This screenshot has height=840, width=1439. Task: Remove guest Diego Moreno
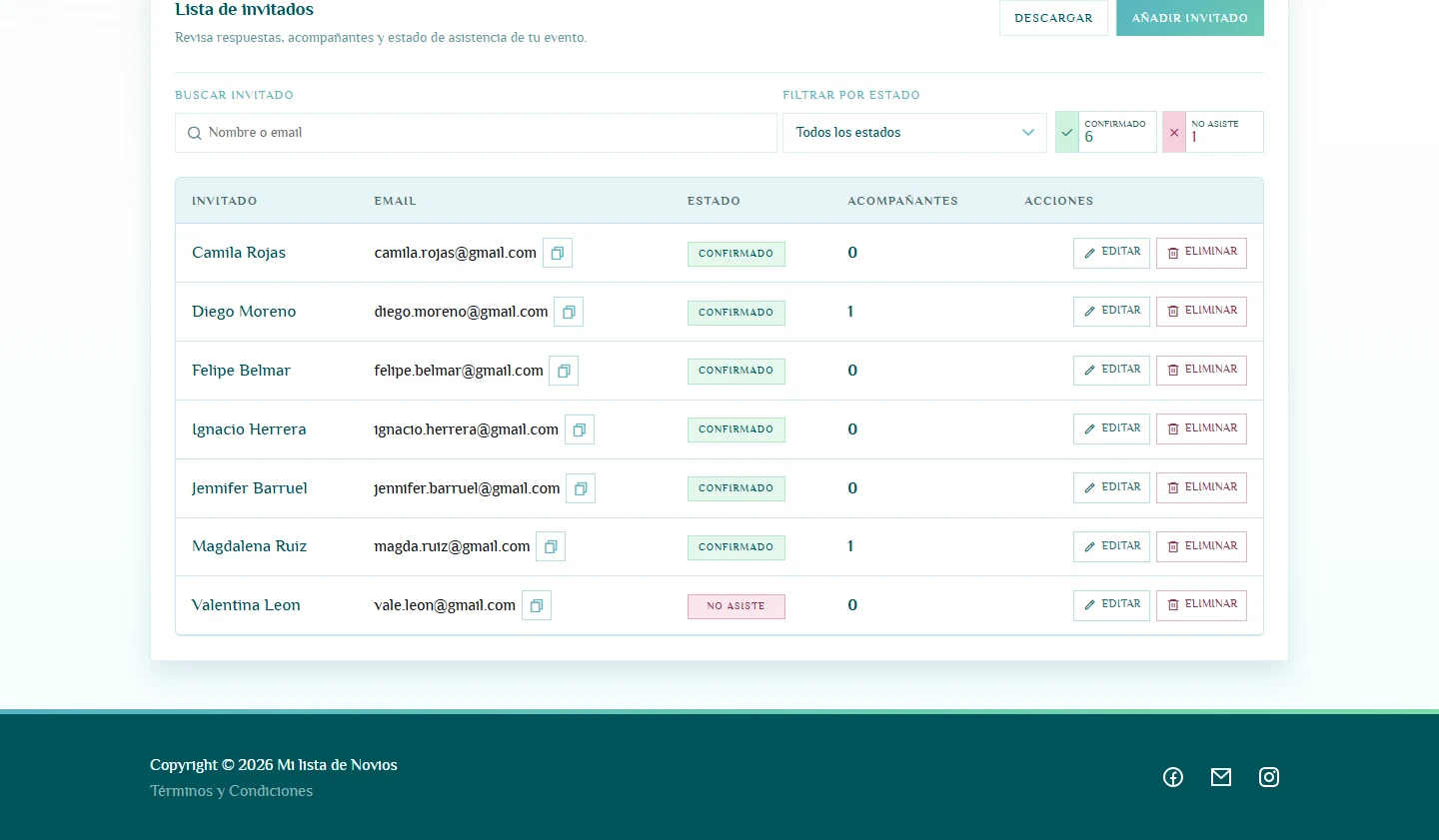click(1201, 312)
